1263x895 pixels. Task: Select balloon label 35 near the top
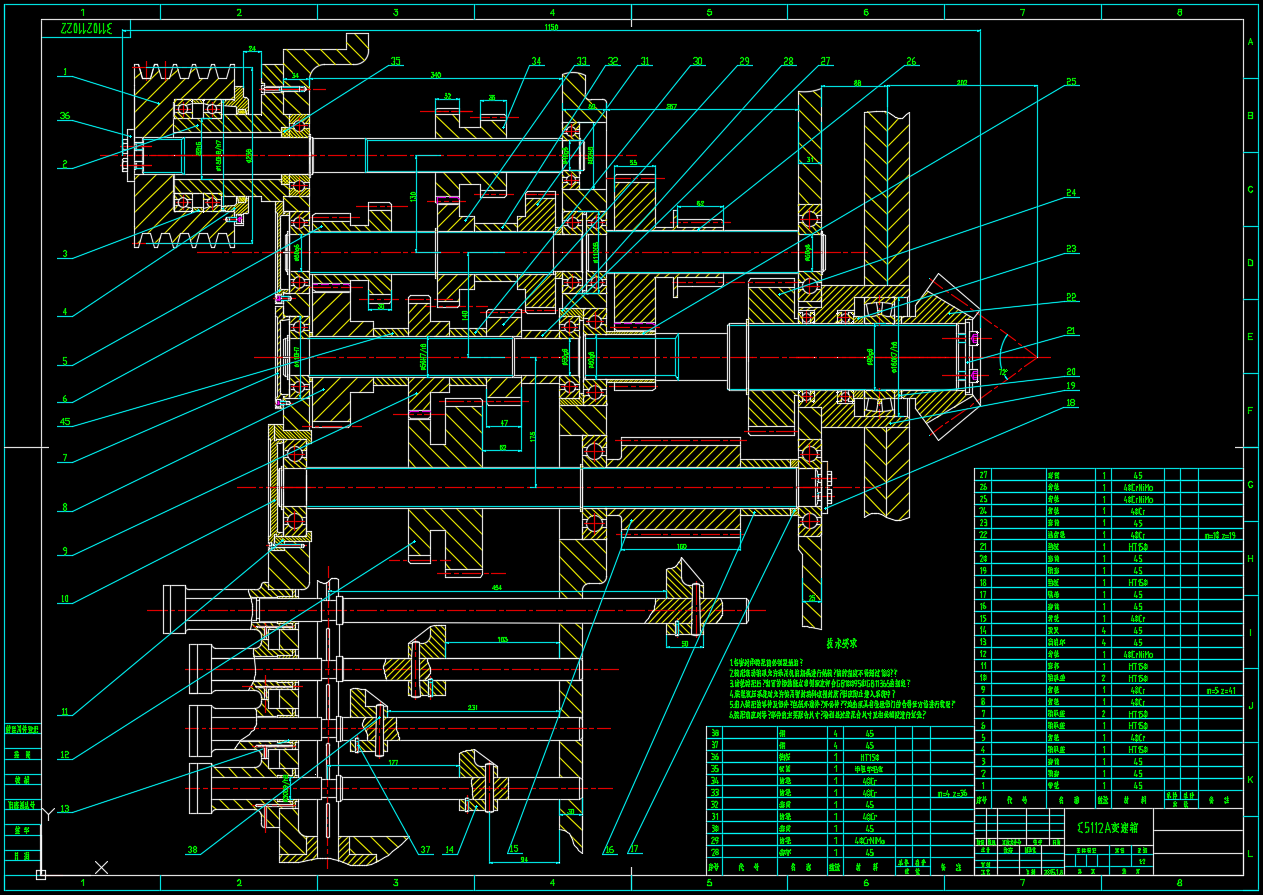click(396, 61)
